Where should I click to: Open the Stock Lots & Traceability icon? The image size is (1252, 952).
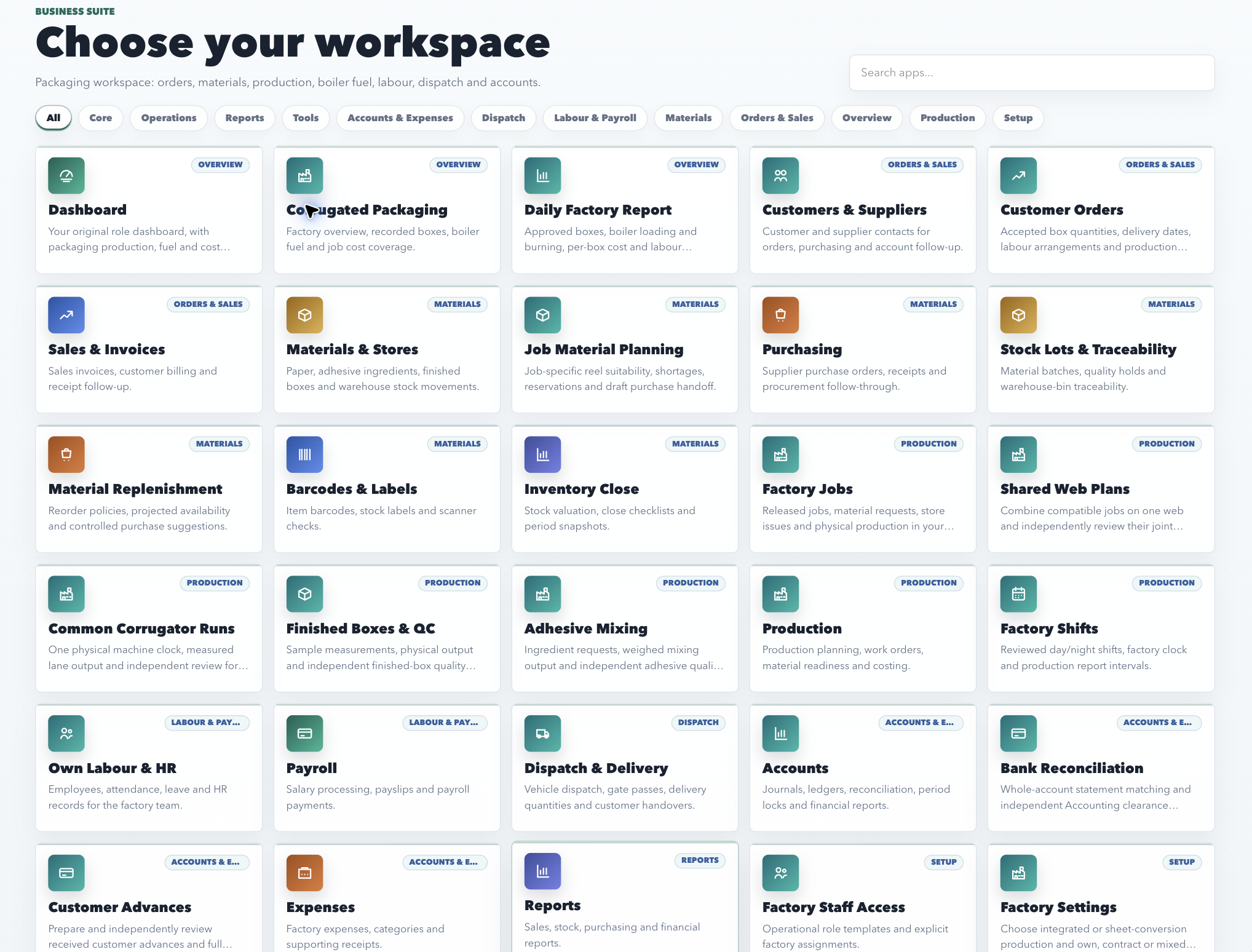click(x=1018, y=315)
